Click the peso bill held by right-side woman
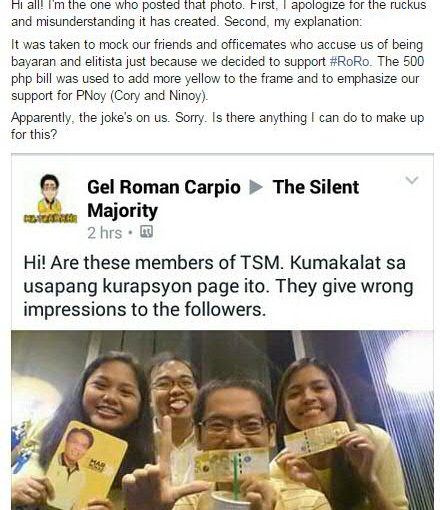Viewport: 440px width, 510px height. click(316, 439)
